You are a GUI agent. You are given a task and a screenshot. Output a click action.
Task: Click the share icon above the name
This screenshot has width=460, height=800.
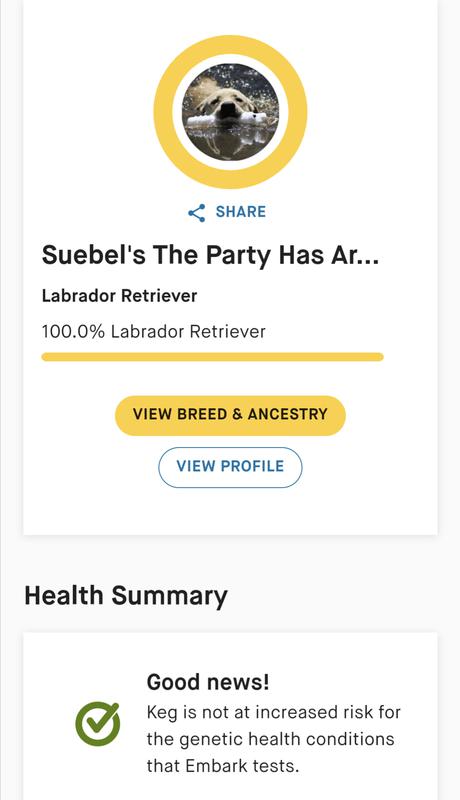click(197, 213)
